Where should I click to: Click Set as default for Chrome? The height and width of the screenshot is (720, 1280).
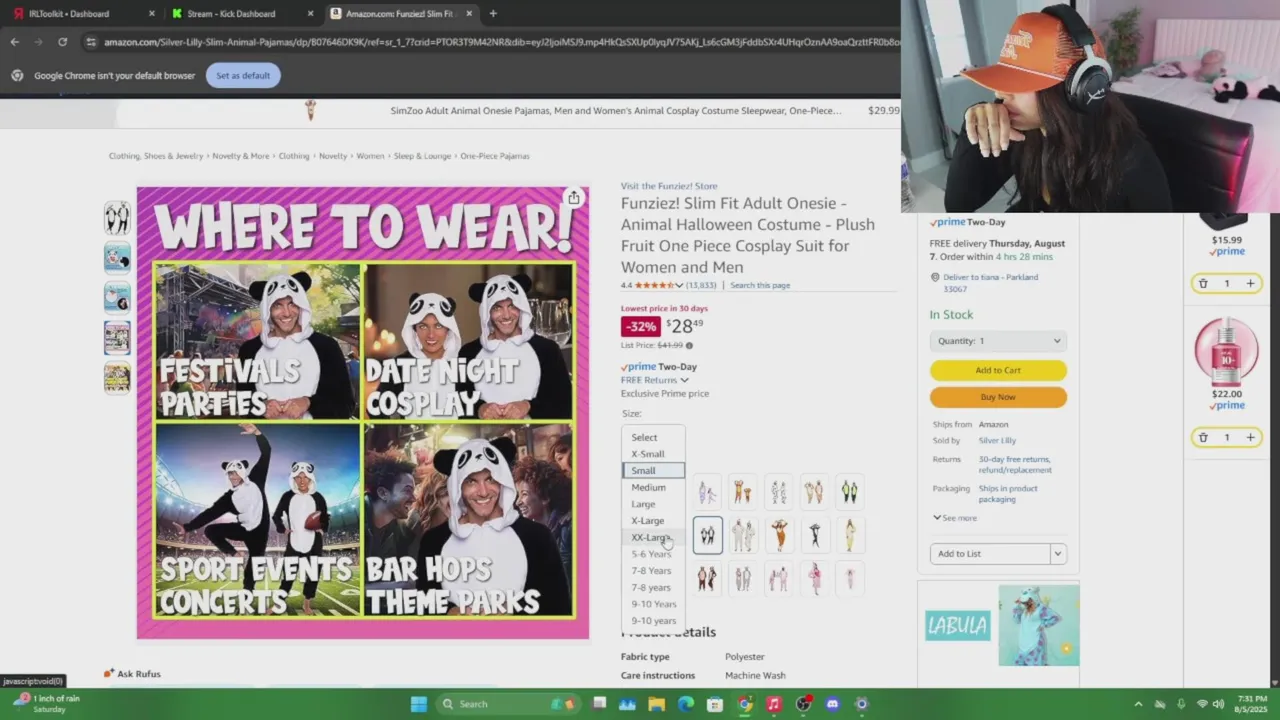pyautogui.click(x=243, y=76)
